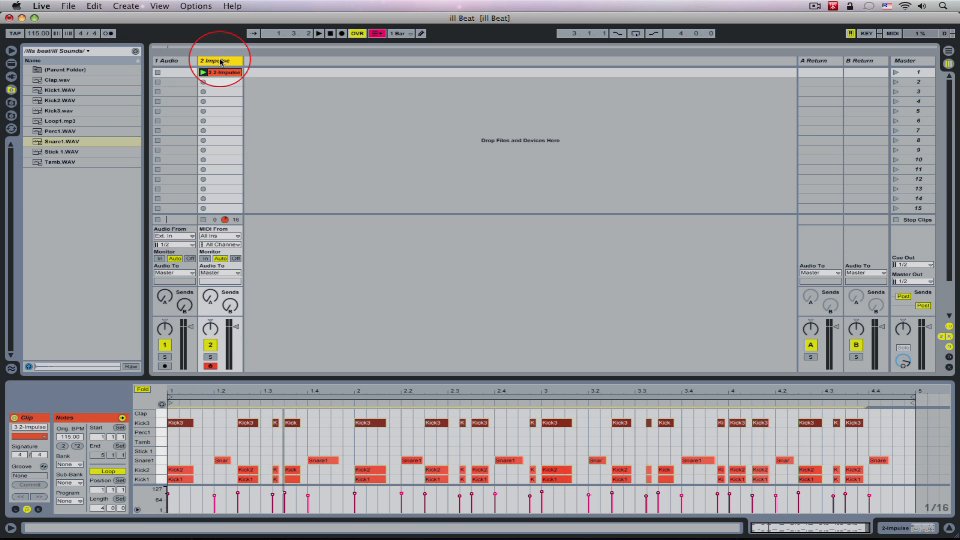Launch the 3 2-Impulse clip play triangle
Viewport: 960px width, 540px height.
(203, 72)
